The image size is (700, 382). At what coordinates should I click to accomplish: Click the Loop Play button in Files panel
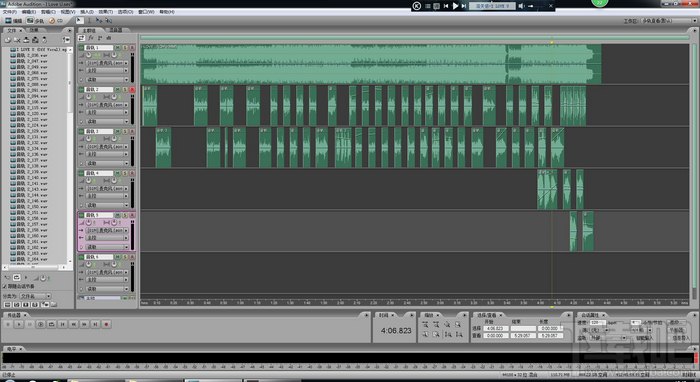tap(17, 277)
